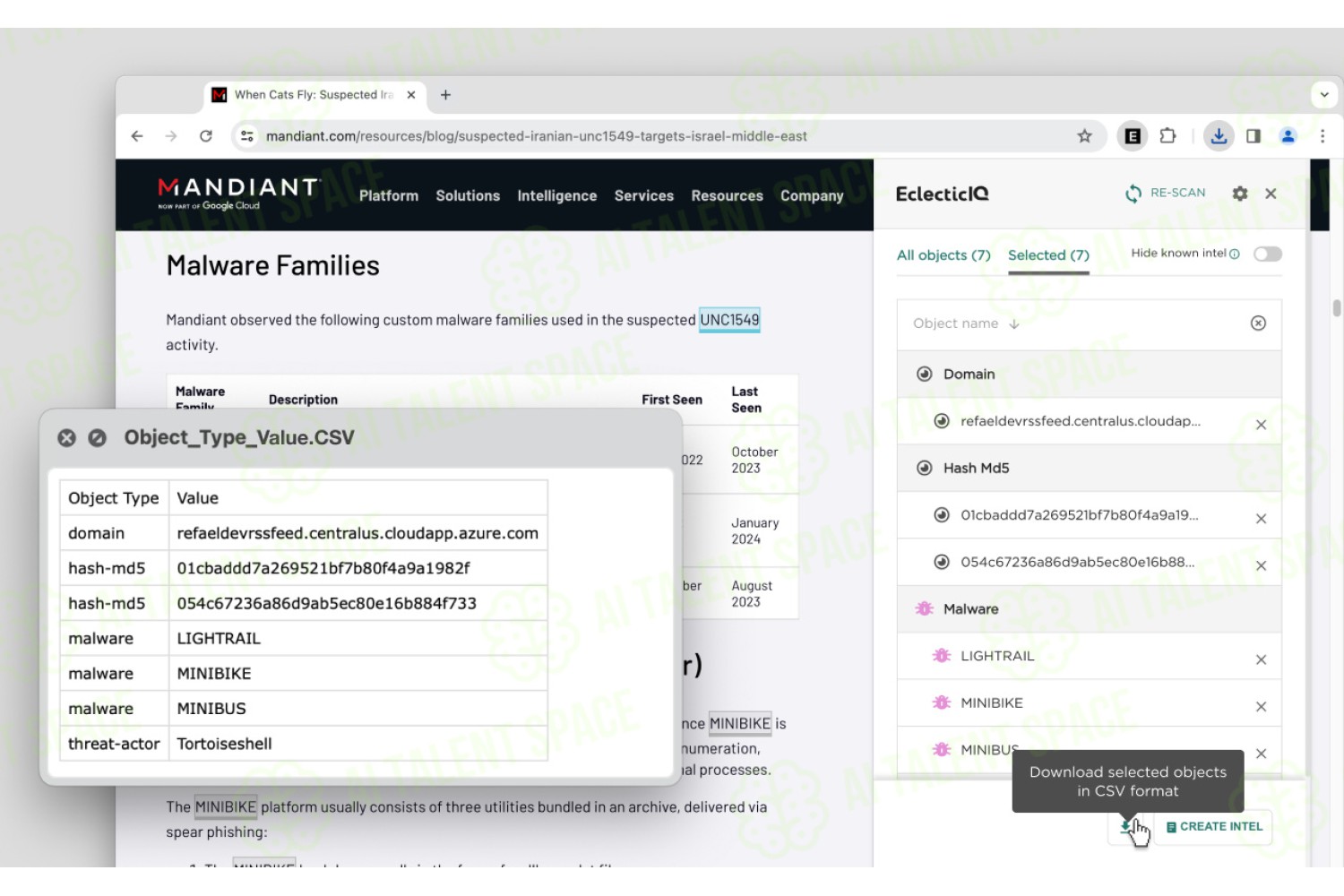Click highlighted MINIBIKE in 'platform usually consists' sentence
This screenshot has height=896, width=1344.
pyautogui.click(x=226, y=807)
